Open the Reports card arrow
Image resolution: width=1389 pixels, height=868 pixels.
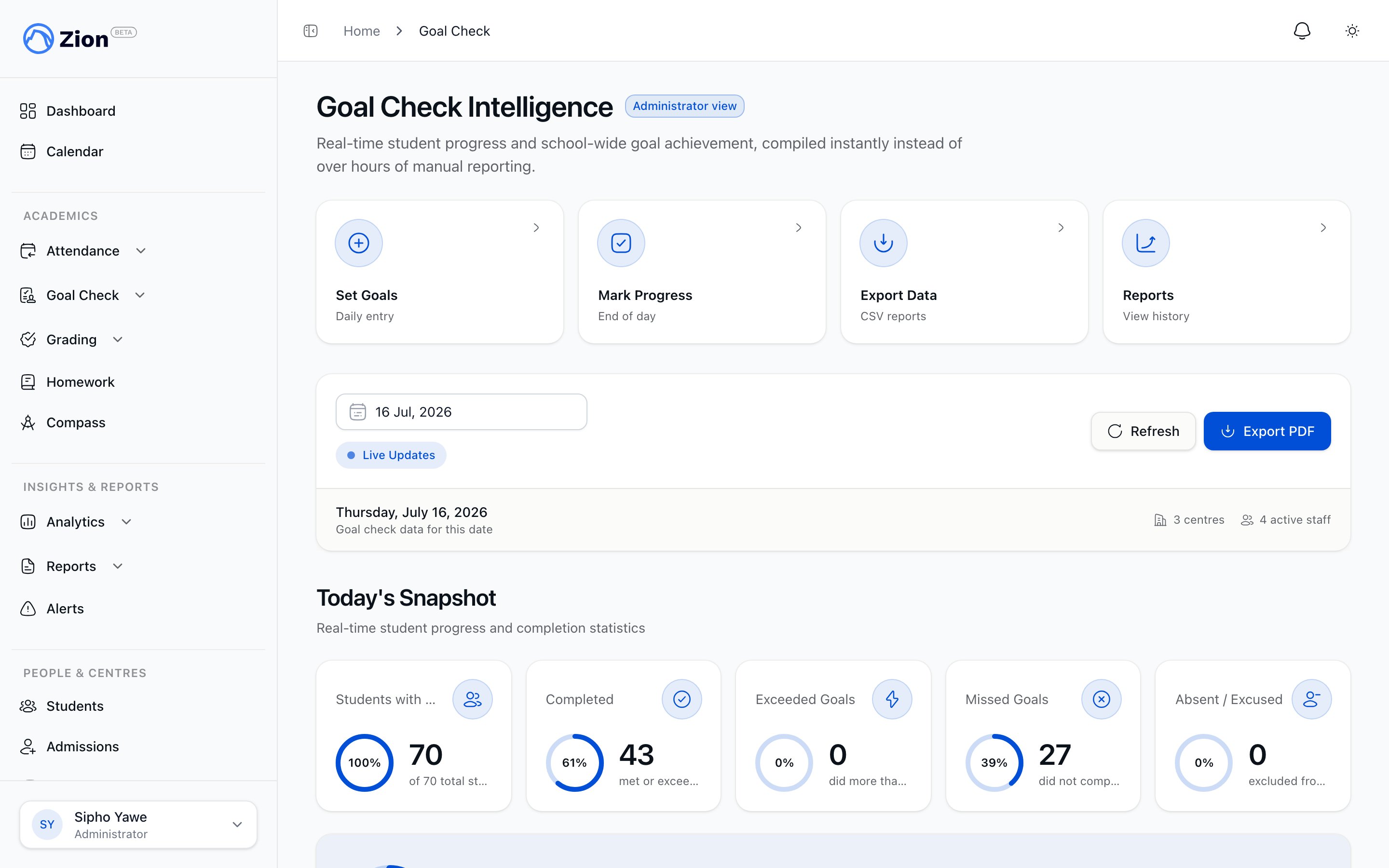[1323, 228]
